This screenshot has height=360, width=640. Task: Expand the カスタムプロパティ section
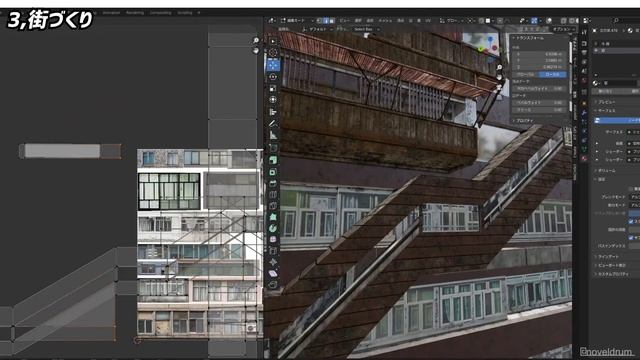pos(612,274)
